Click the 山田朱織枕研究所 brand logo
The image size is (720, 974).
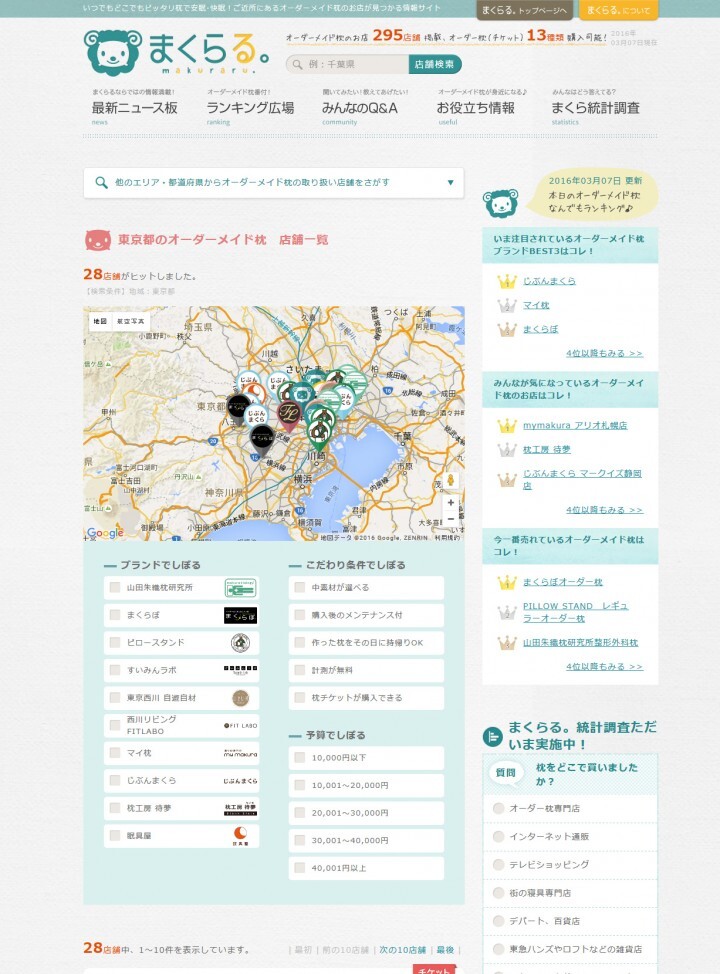(240, 588)
